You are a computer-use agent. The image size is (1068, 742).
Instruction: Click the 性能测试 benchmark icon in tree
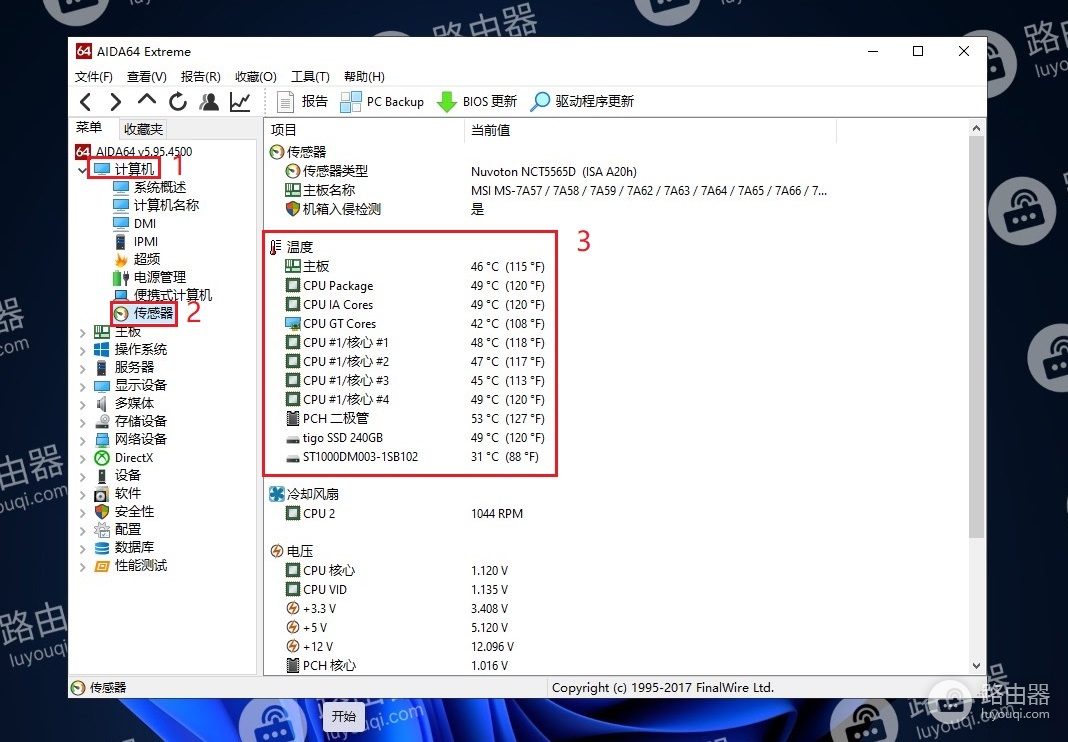pyautogui.click(x=101, y=566)
